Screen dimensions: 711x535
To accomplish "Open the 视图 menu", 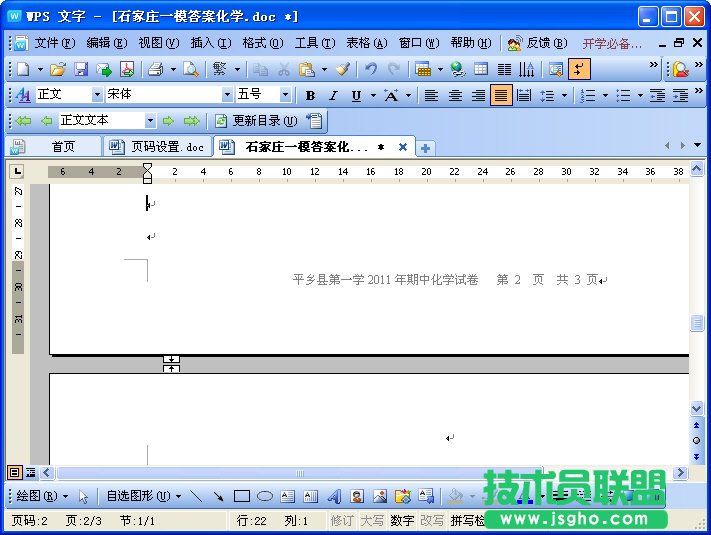I will click(159, 43).
